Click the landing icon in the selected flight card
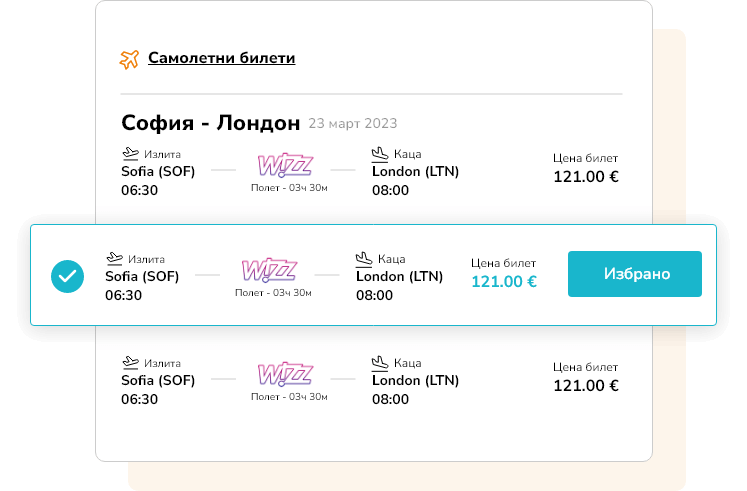Screen dimensions: 747x491 pos(363,258)
